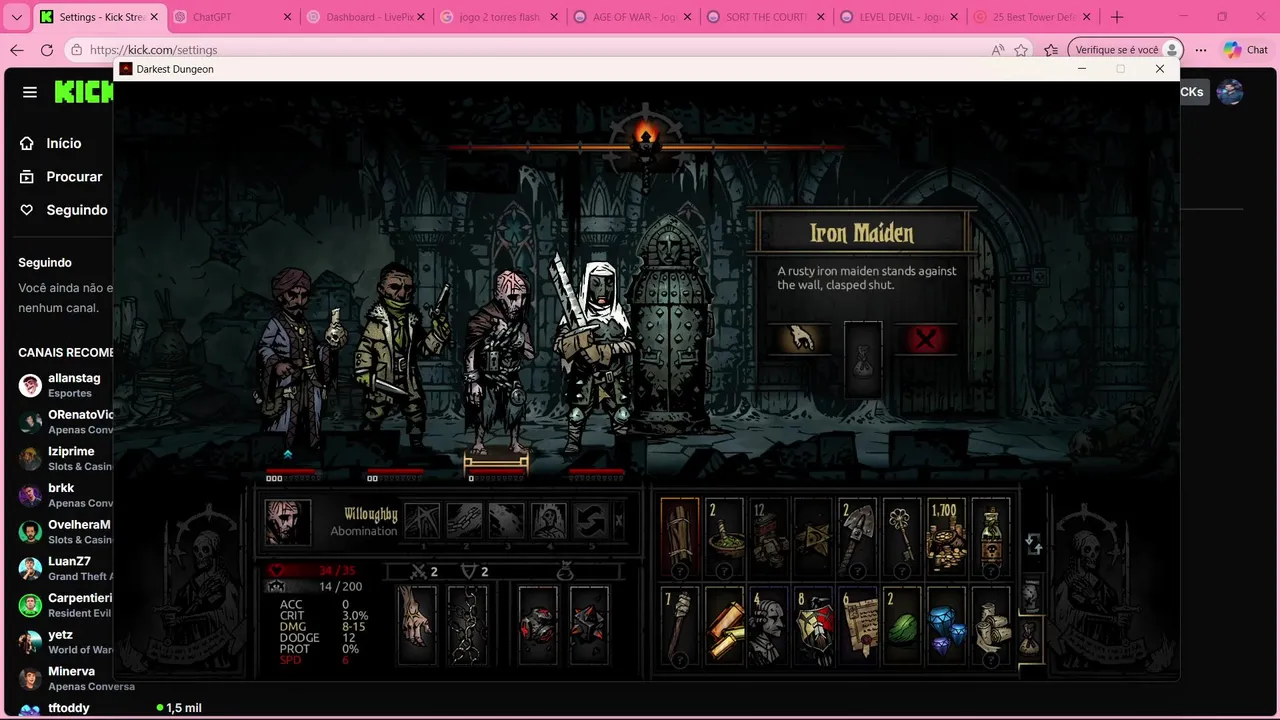Select the blue sapphire gems
Image resolution: width=1280 pixels, height=720 pixels.
coord(946,628)
